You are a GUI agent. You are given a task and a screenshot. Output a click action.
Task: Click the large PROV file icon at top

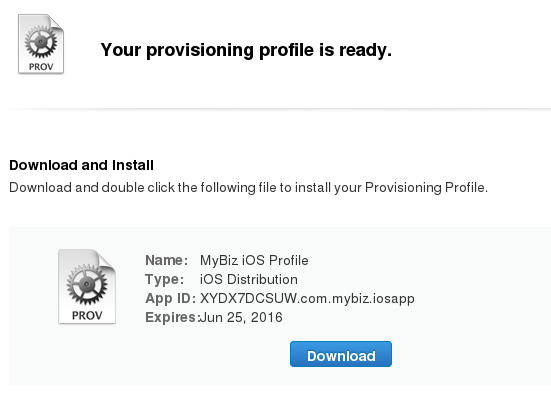coord(41,44)
